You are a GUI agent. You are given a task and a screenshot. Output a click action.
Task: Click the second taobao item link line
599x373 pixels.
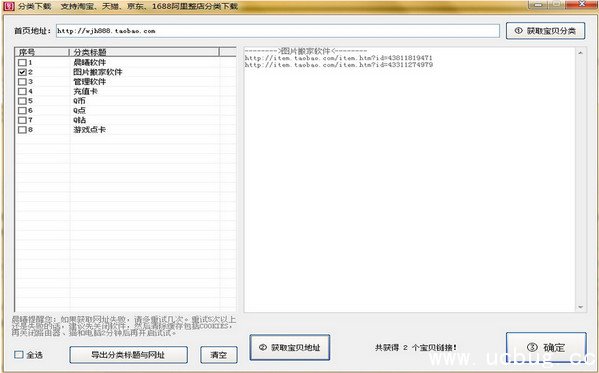coord(338,65)
